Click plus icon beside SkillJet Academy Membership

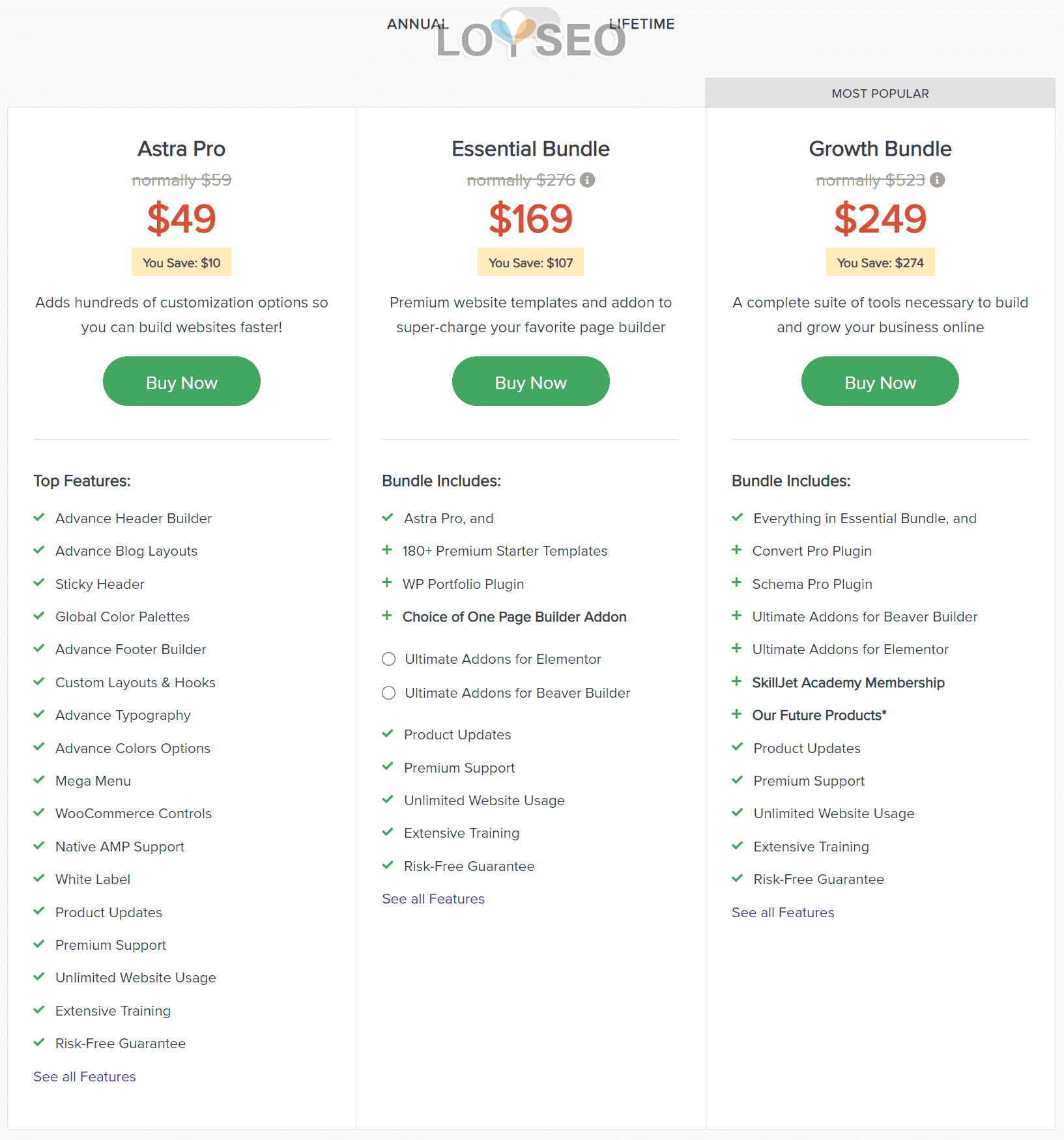pyautogui.click(x=737, y=681)
